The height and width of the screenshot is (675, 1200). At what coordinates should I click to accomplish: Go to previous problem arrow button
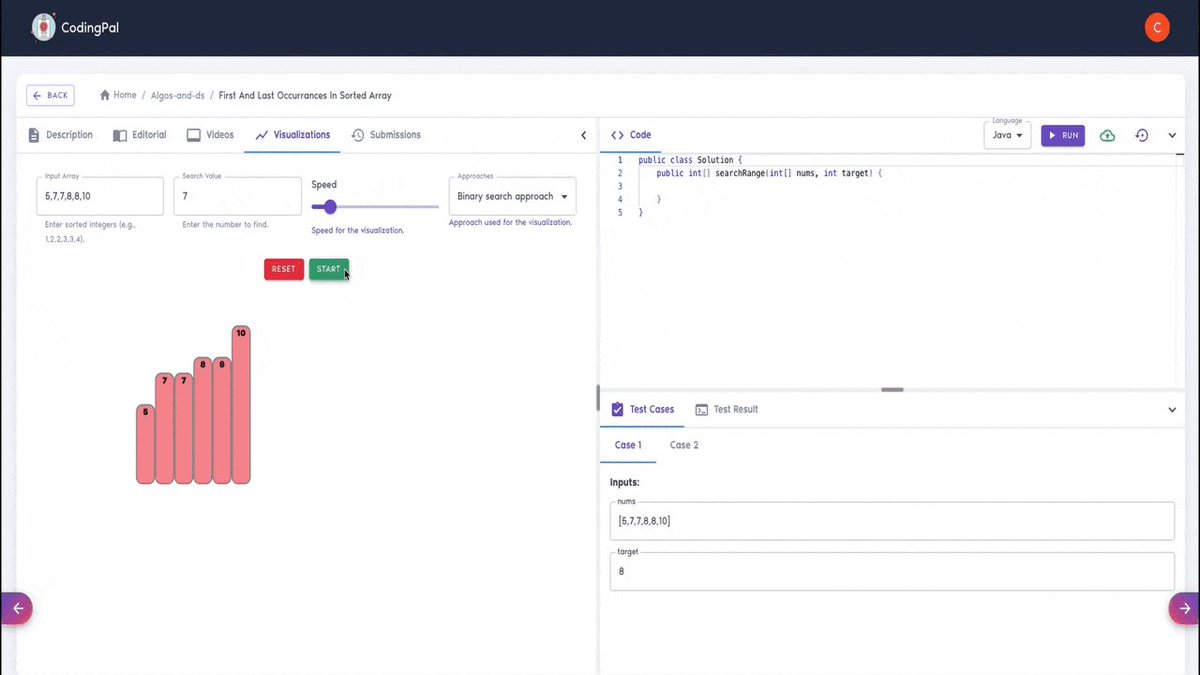tap(17, 608)
